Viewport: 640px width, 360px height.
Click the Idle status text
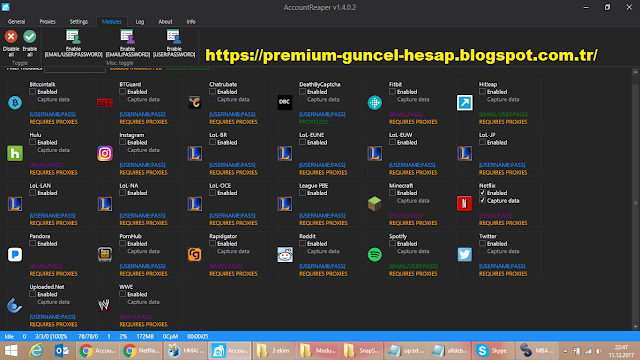[9, 337]
